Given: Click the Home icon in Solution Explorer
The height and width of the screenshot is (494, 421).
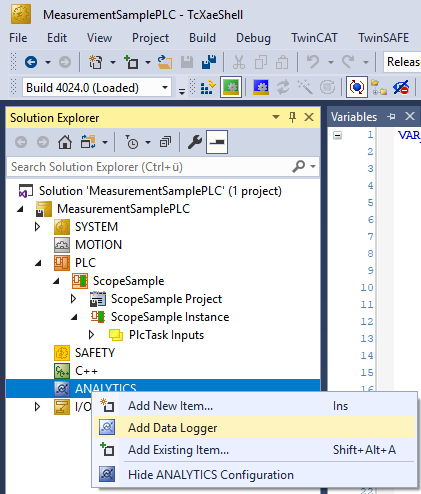Looking at the screenshot, I should [65, 143].
